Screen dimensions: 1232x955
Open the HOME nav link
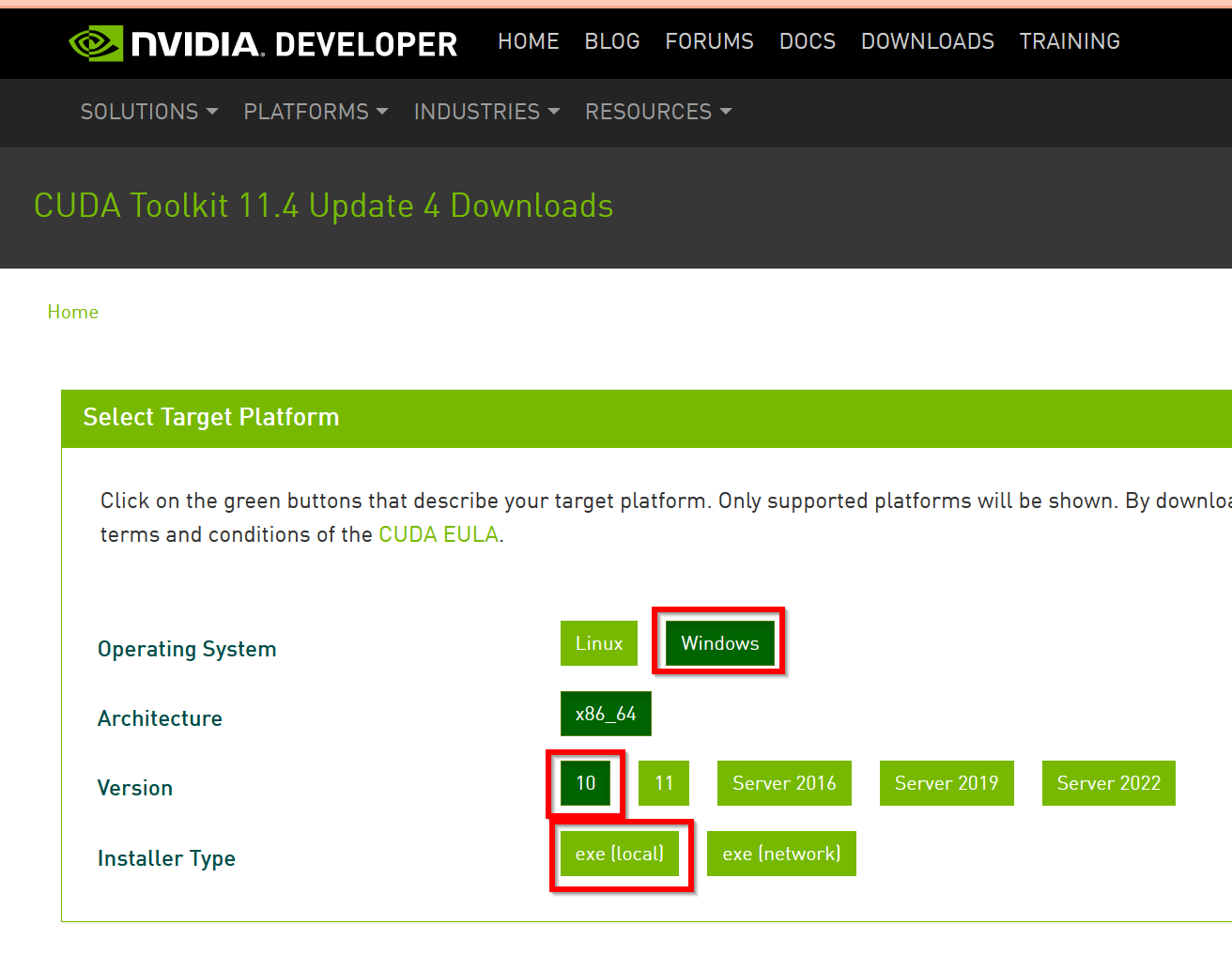tap(529, 41)
